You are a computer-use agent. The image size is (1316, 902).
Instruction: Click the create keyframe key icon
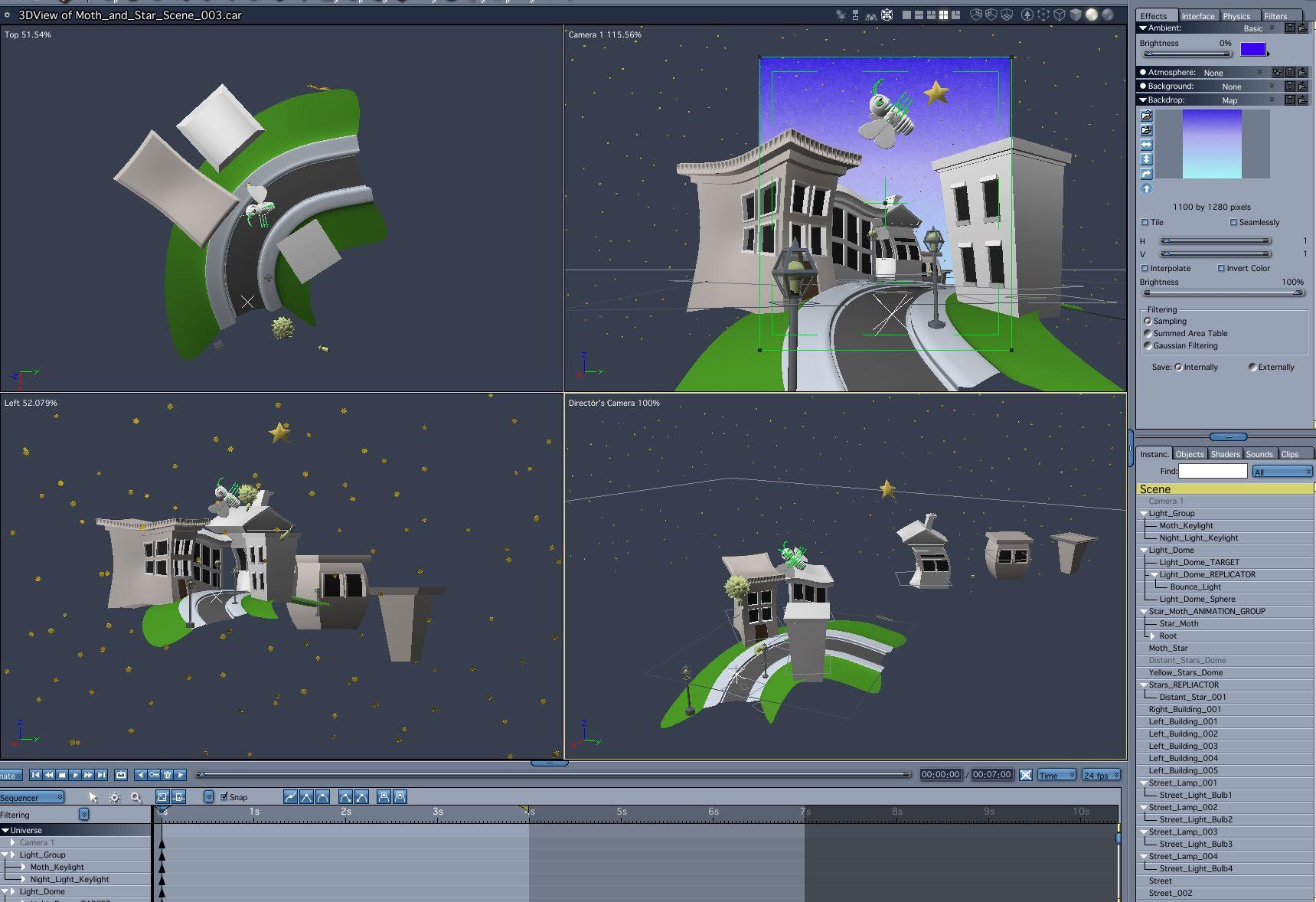point(154,775)
